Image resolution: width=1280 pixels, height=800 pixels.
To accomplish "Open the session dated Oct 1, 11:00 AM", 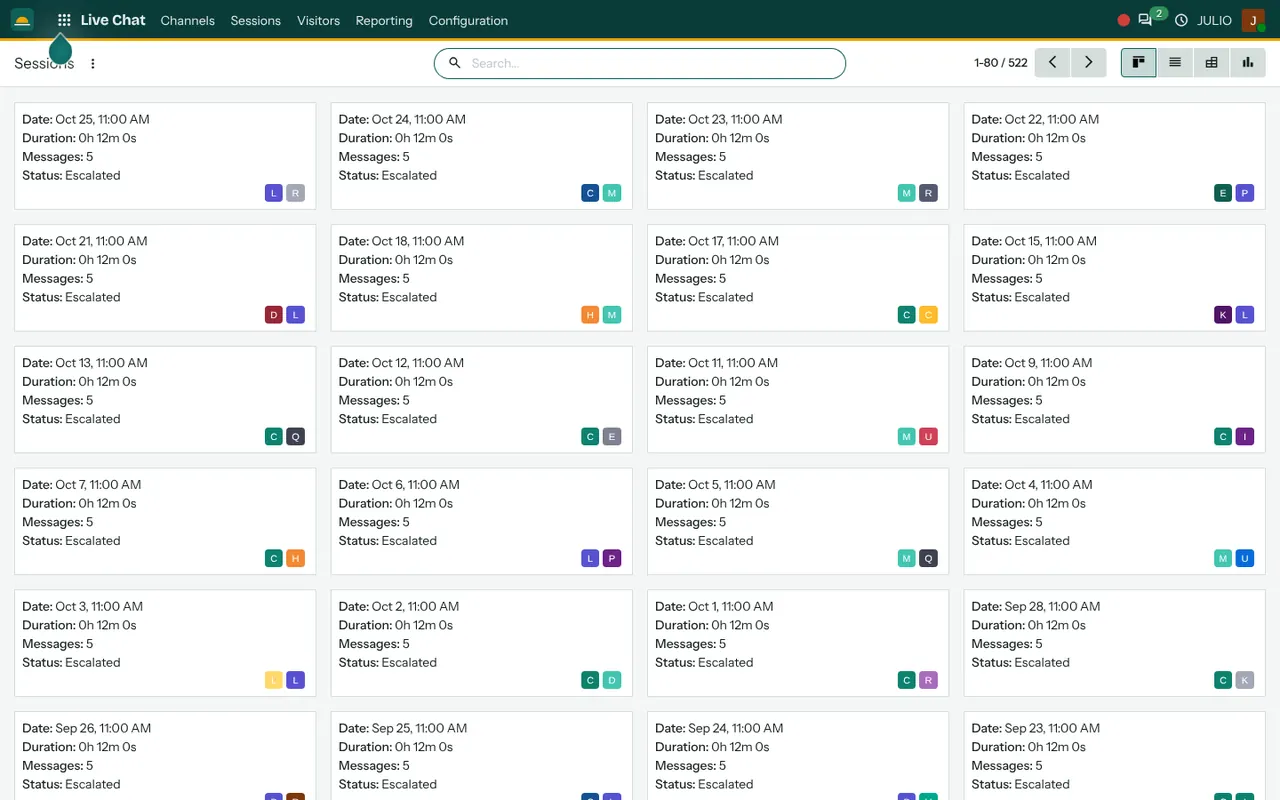I will coord(798,644).
